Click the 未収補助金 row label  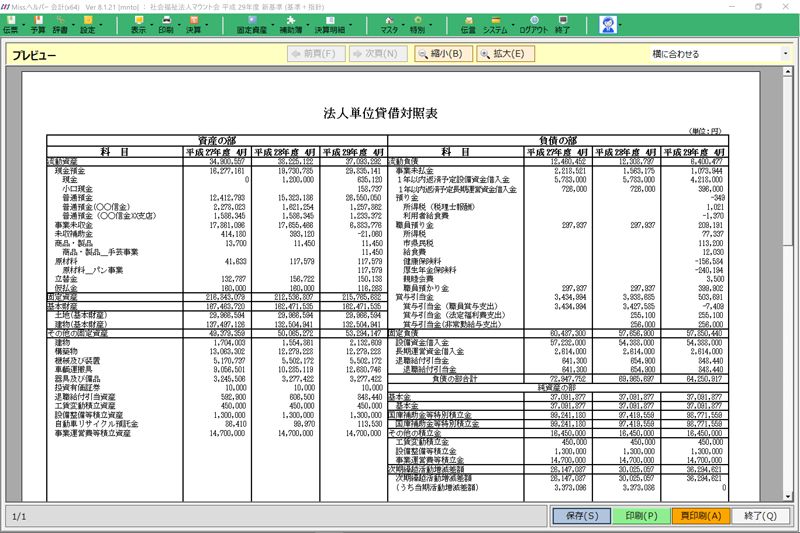(74, 234)
